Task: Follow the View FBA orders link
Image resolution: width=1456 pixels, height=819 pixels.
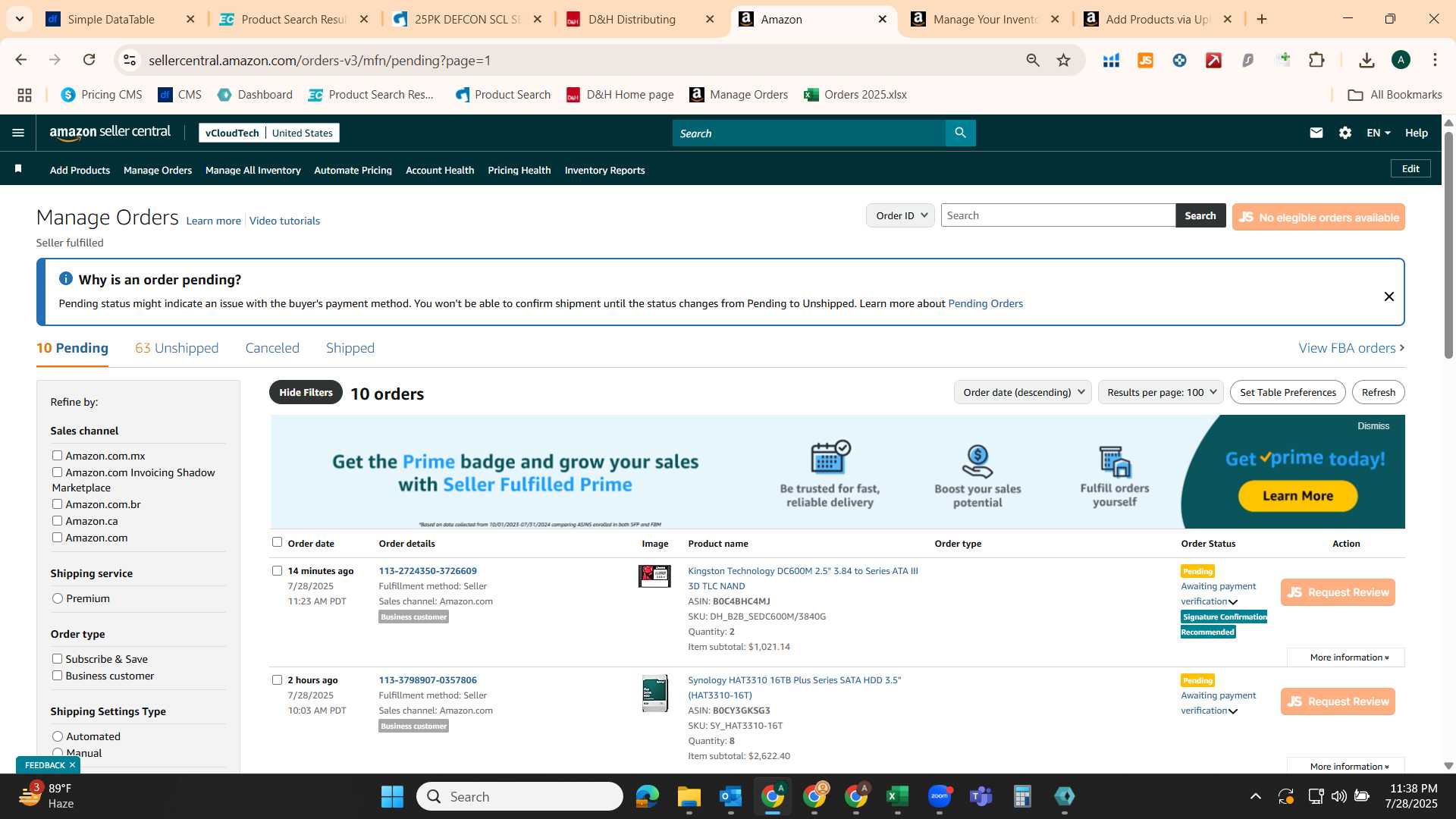Action: coord(1351,348)
